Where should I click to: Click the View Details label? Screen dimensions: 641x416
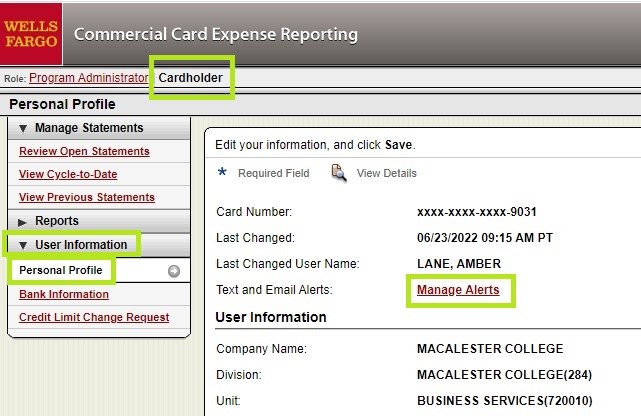[x=387, y=173]
